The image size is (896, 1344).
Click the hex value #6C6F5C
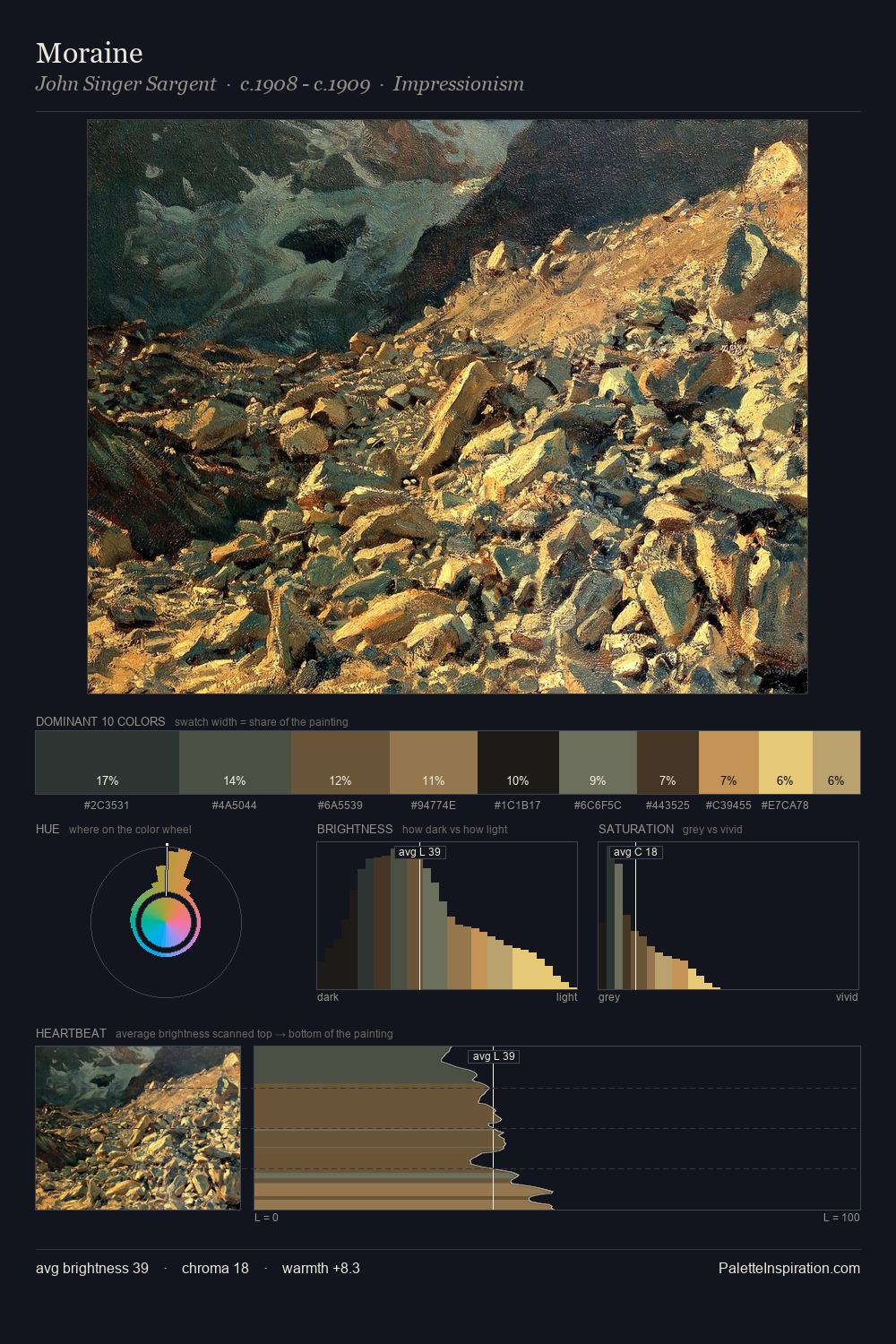pos(598,806)
